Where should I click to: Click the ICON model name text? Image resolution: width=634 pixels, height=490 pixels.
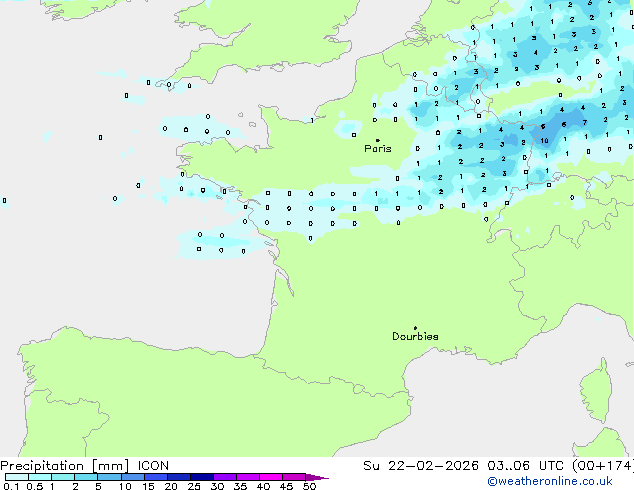(153, 466)
